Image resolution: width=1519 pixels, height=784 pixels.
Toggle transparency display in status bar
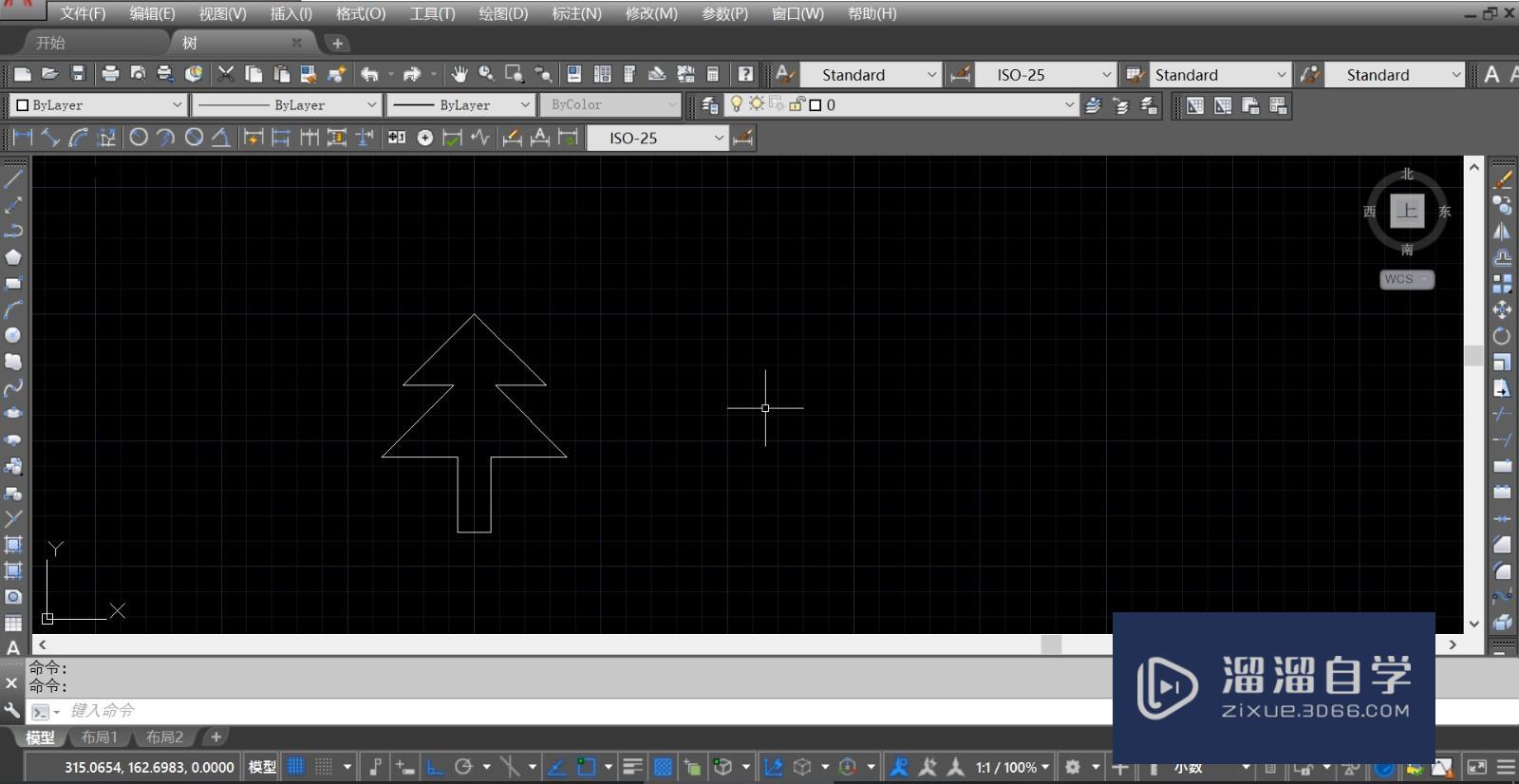pyautogui.click(x=664, y=766)
